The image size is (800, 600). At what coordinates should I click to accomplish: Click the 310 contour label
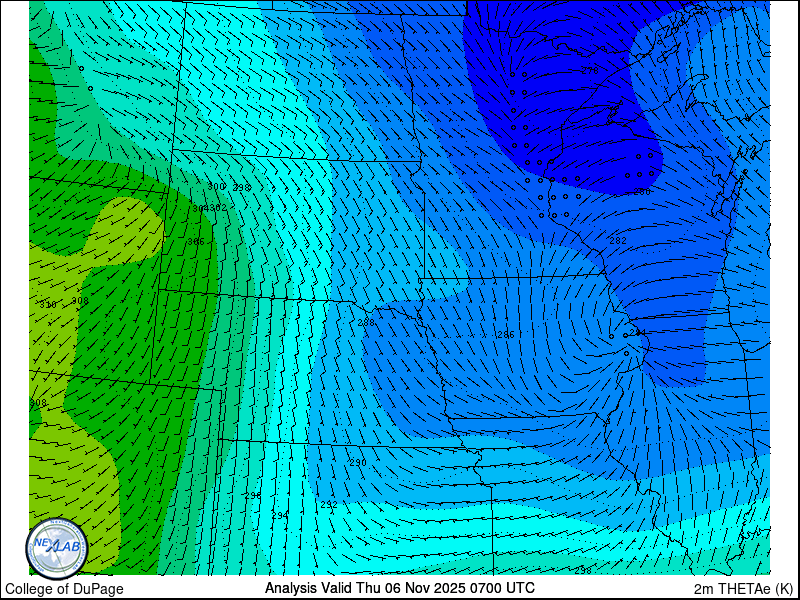click(x=48, y=305)
